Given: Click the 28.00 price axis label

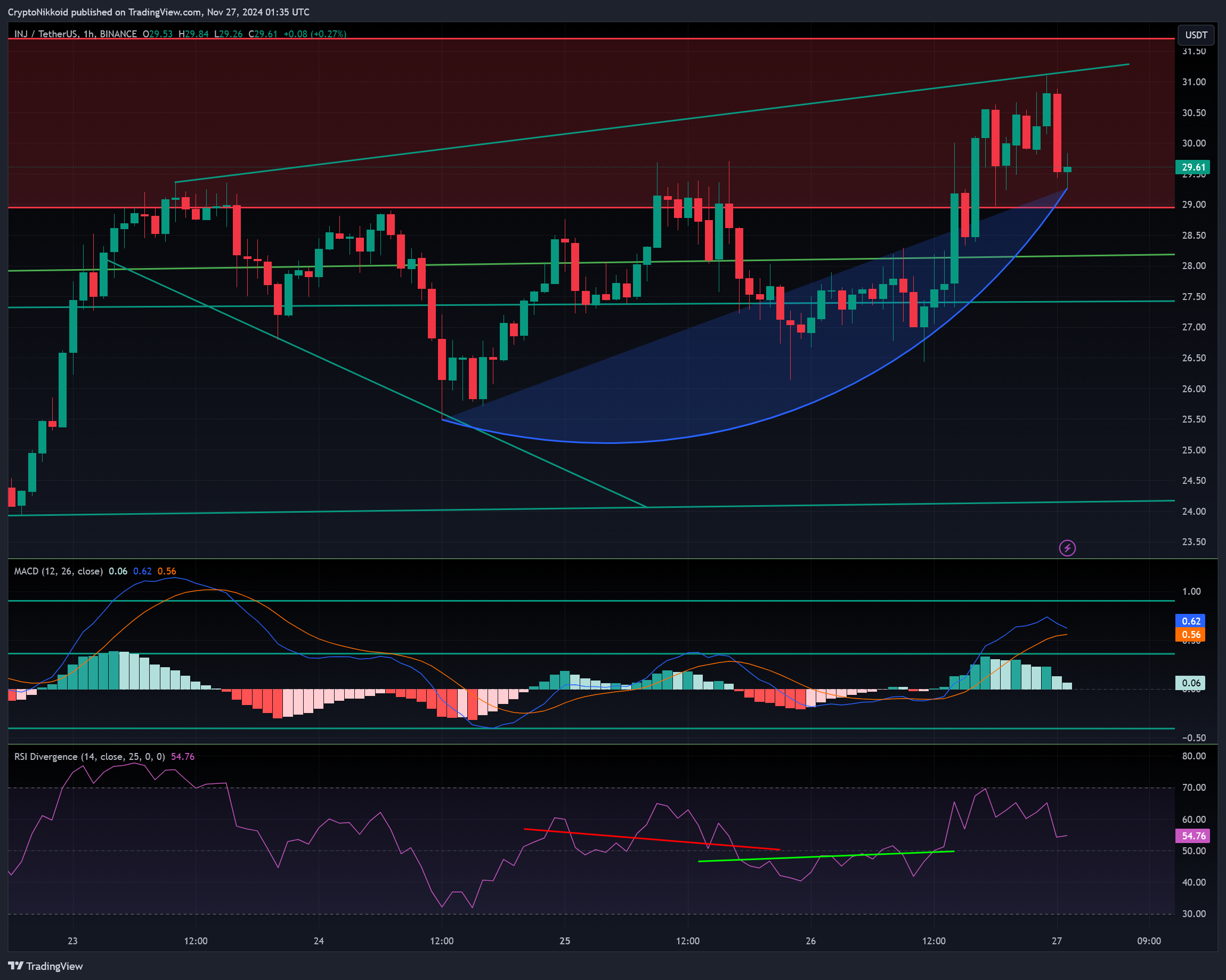Looking at the screenshot, I should pyautogui.click(x=1193, y=265).
